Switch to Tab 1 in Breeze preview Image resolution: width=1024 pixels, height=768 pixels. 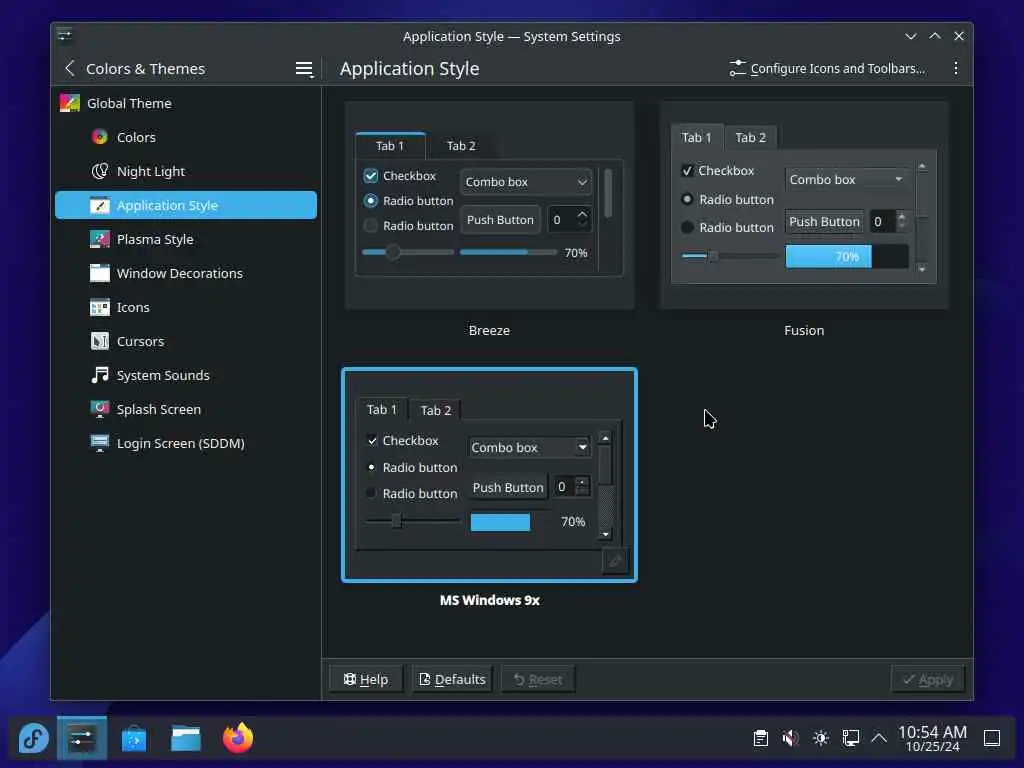390,146
